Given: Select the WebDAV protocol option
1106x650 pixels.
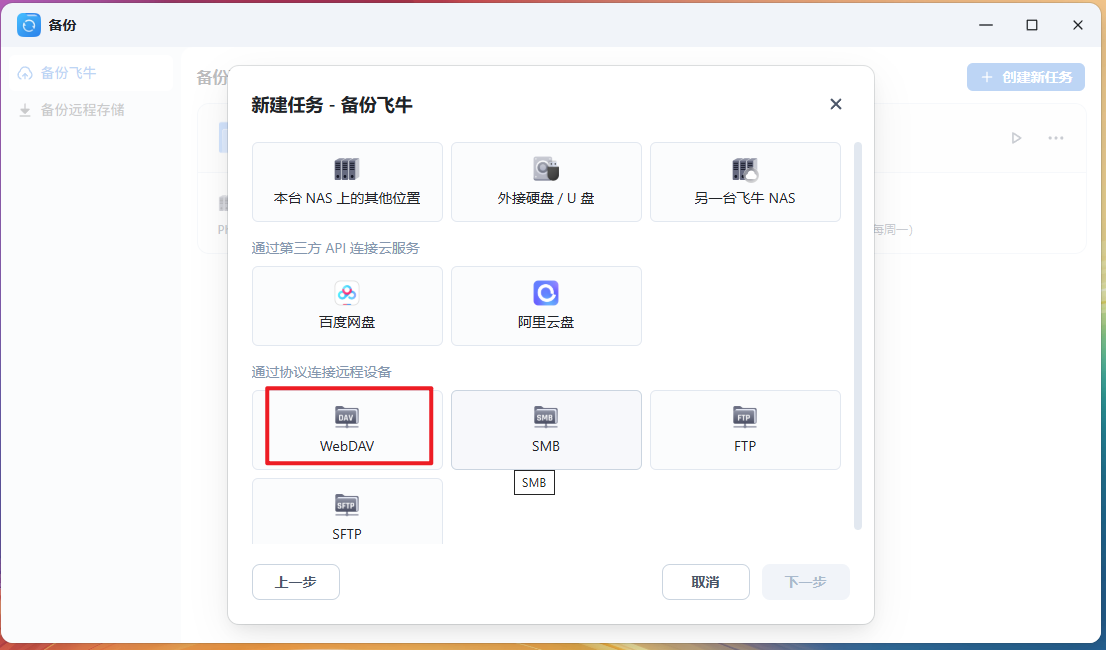Looking at the screenshot, I should (347, 429).
